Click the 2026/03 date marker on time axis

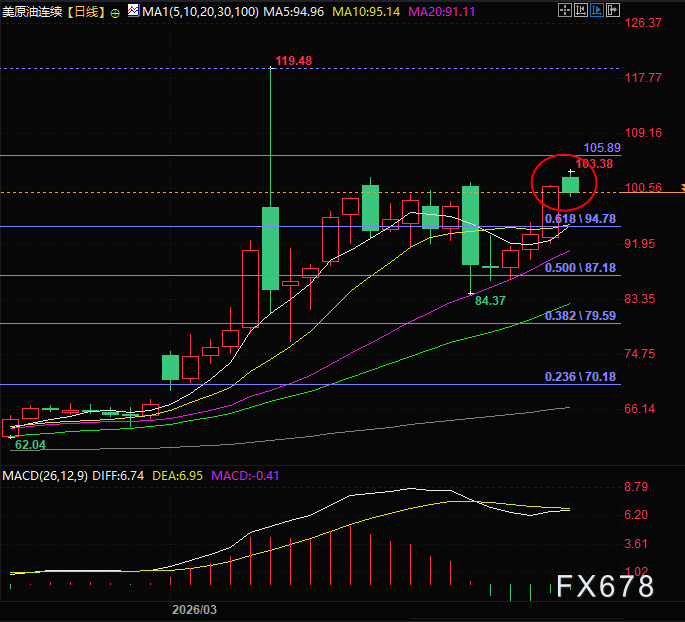tap(194, 609)
